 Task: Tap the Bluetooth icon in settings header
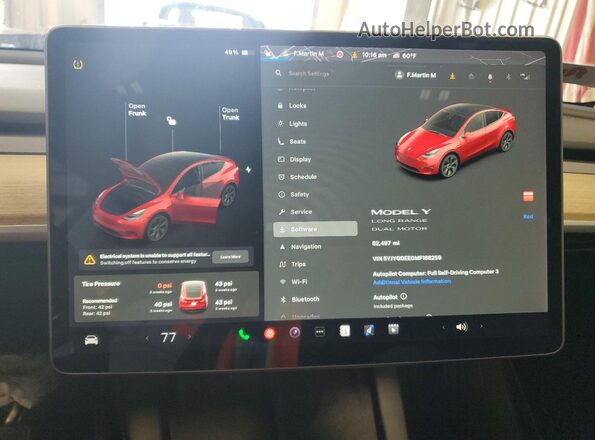pos(508,77)
